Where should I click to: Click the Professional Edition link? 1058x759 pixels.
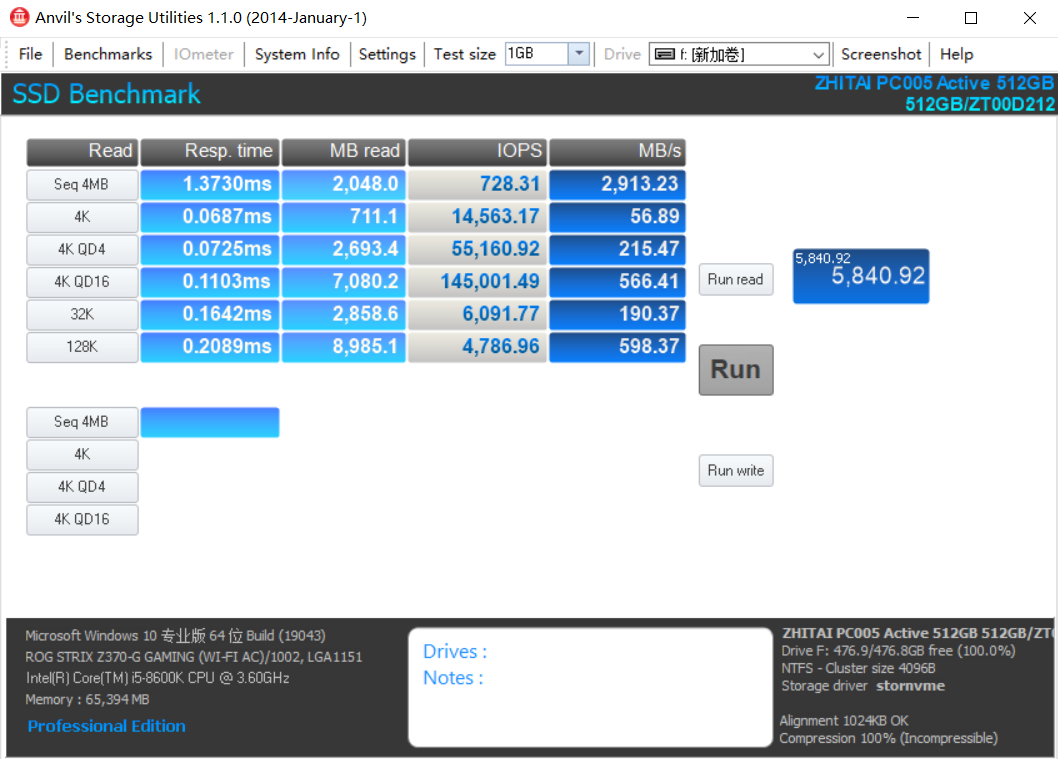(107, 726)
